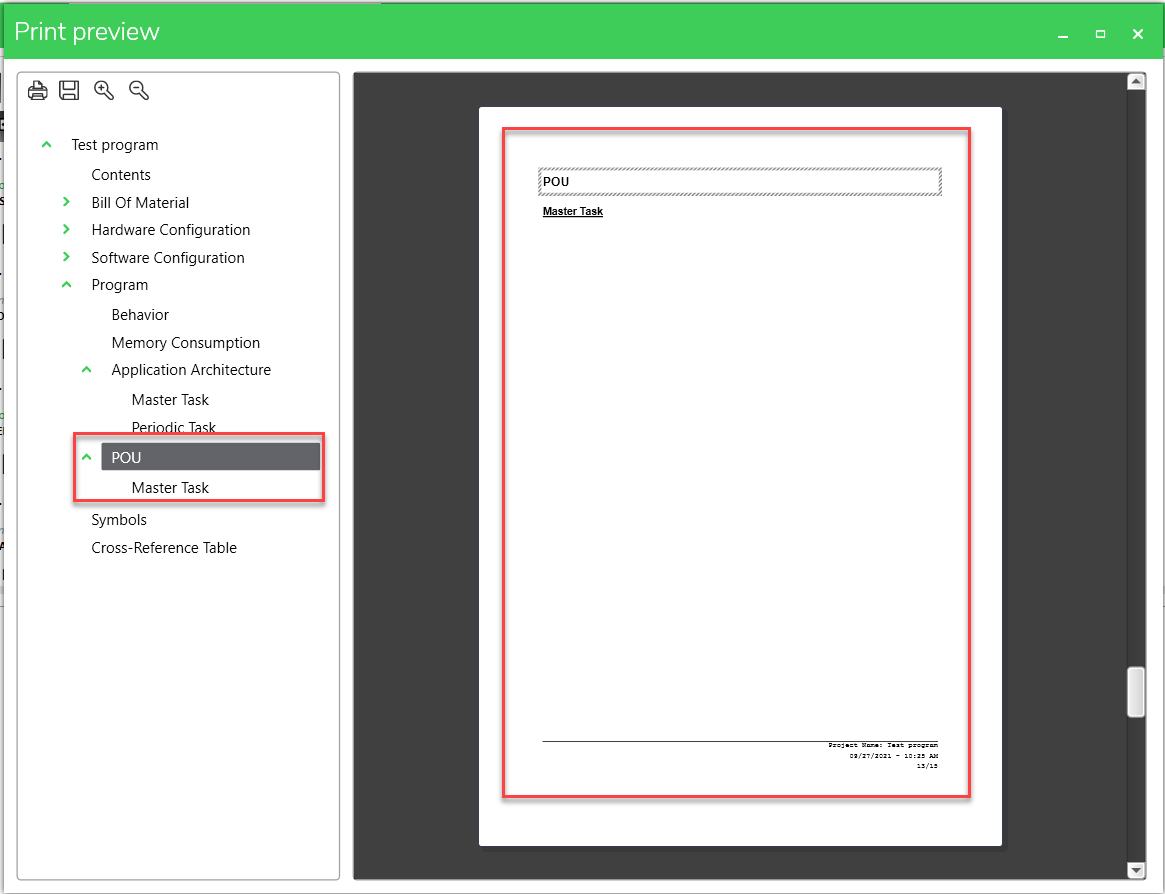This screenshot has height=894, width=1165.
Task: Maximize the Print preview window
Action: click(x=1100, y=34)
